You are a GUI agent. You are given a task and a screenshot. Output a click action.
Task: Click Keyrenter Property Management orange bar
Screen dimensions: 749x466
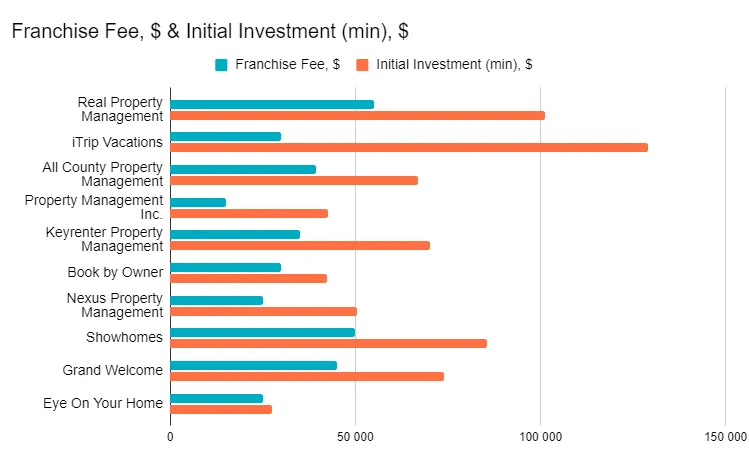point(299,245)
